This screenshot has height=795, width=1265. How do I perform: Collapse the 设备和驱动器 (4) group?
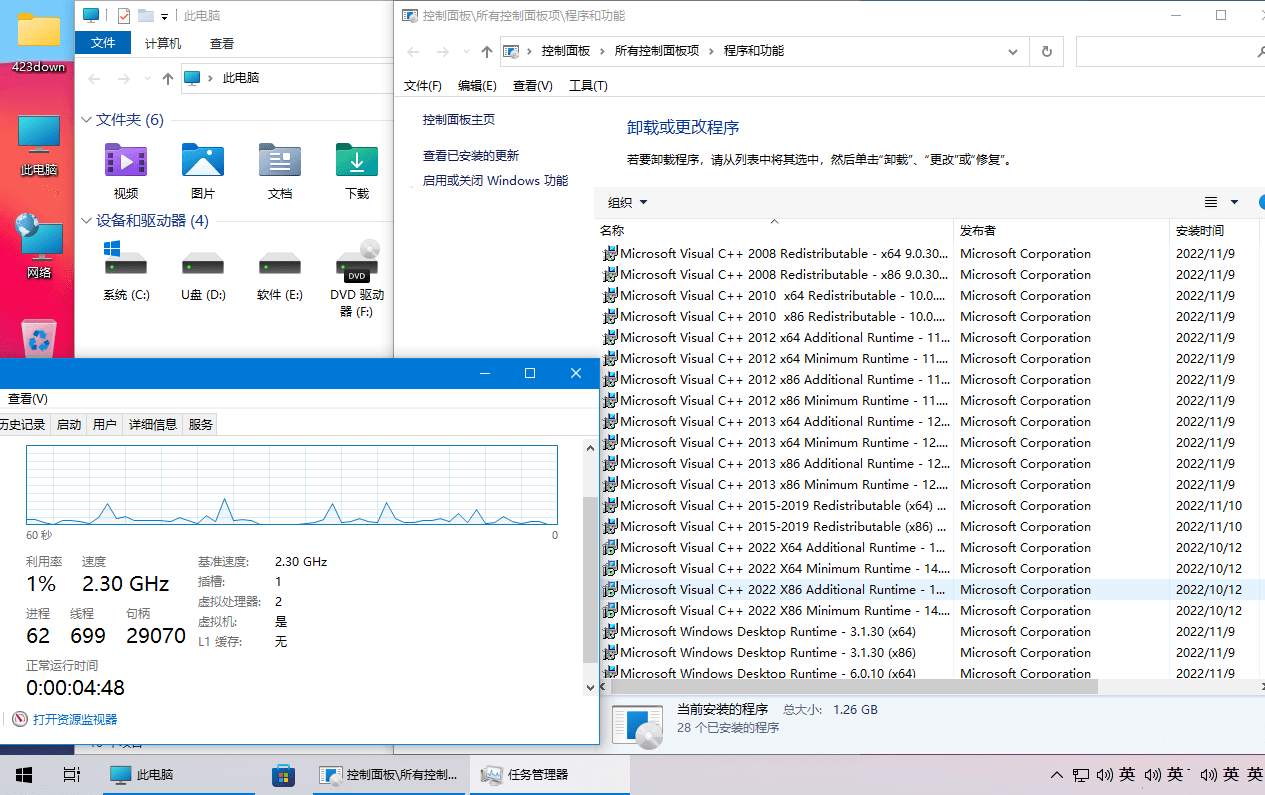point(87,221)
